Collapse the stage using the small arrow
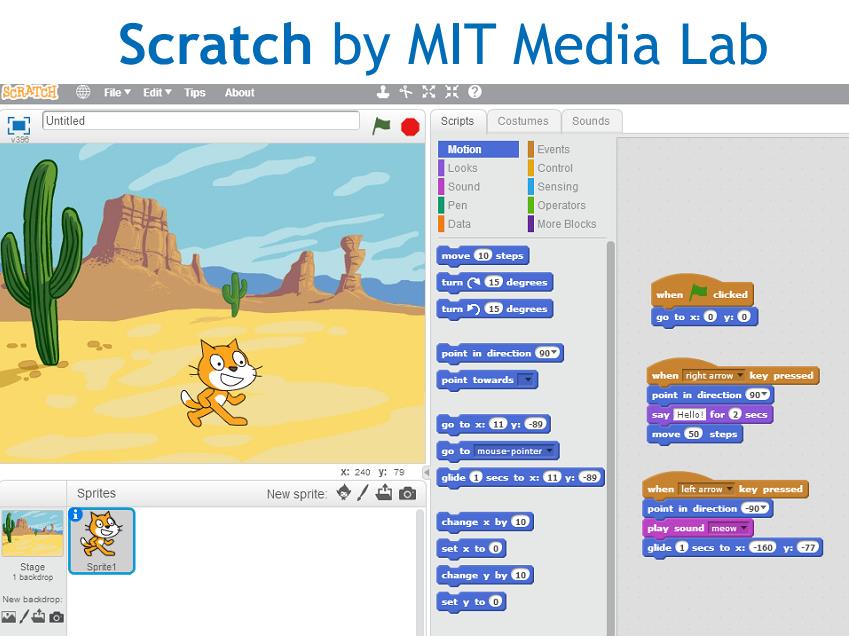Viewport: 849px width, 637px height. click(426, 472)
